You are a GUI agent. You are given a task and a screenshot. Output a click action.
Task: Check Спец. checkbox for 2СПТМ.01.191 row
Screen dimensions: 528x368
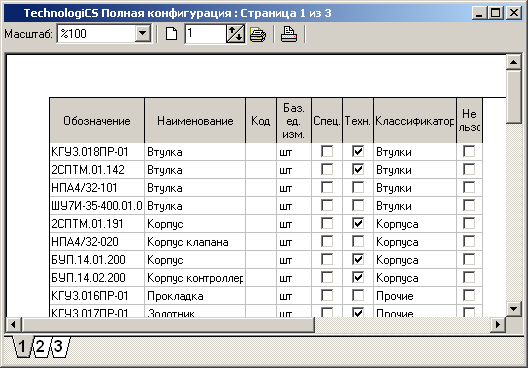coord(327,223)
